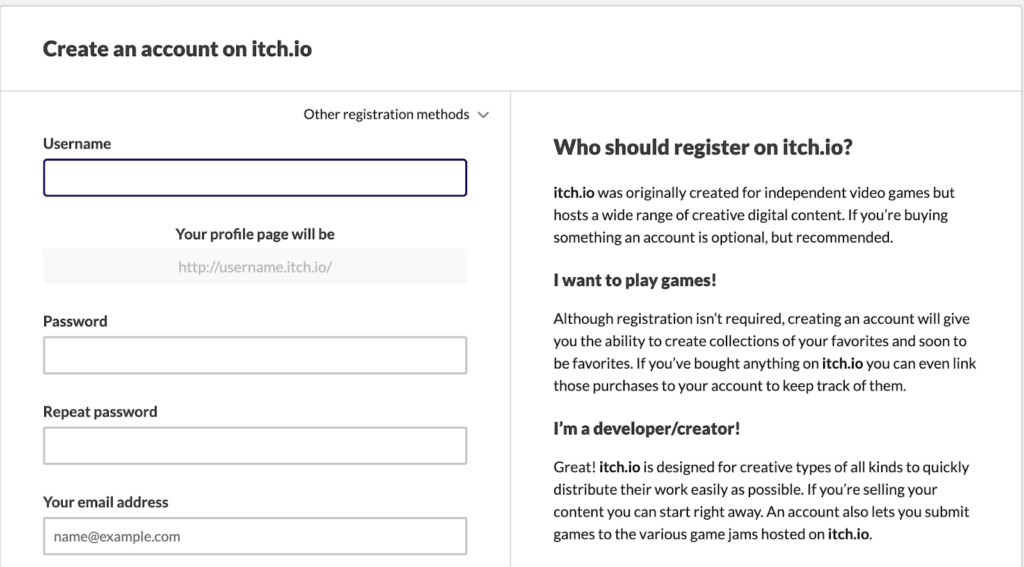The height and width of the screenshot is (567, 1024).
Task: Click the Who should register on itch.io? heading
Action: tap(702, 148)
